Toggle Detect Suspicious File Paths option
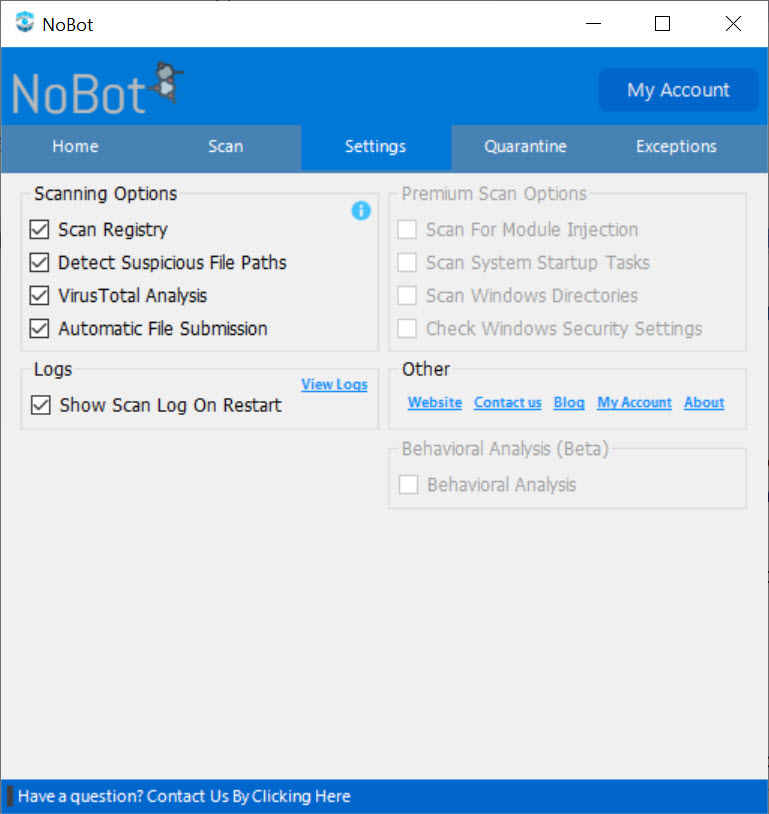Image resolution: width=769 pixels, height=814 pixels. tap(40, 263)
